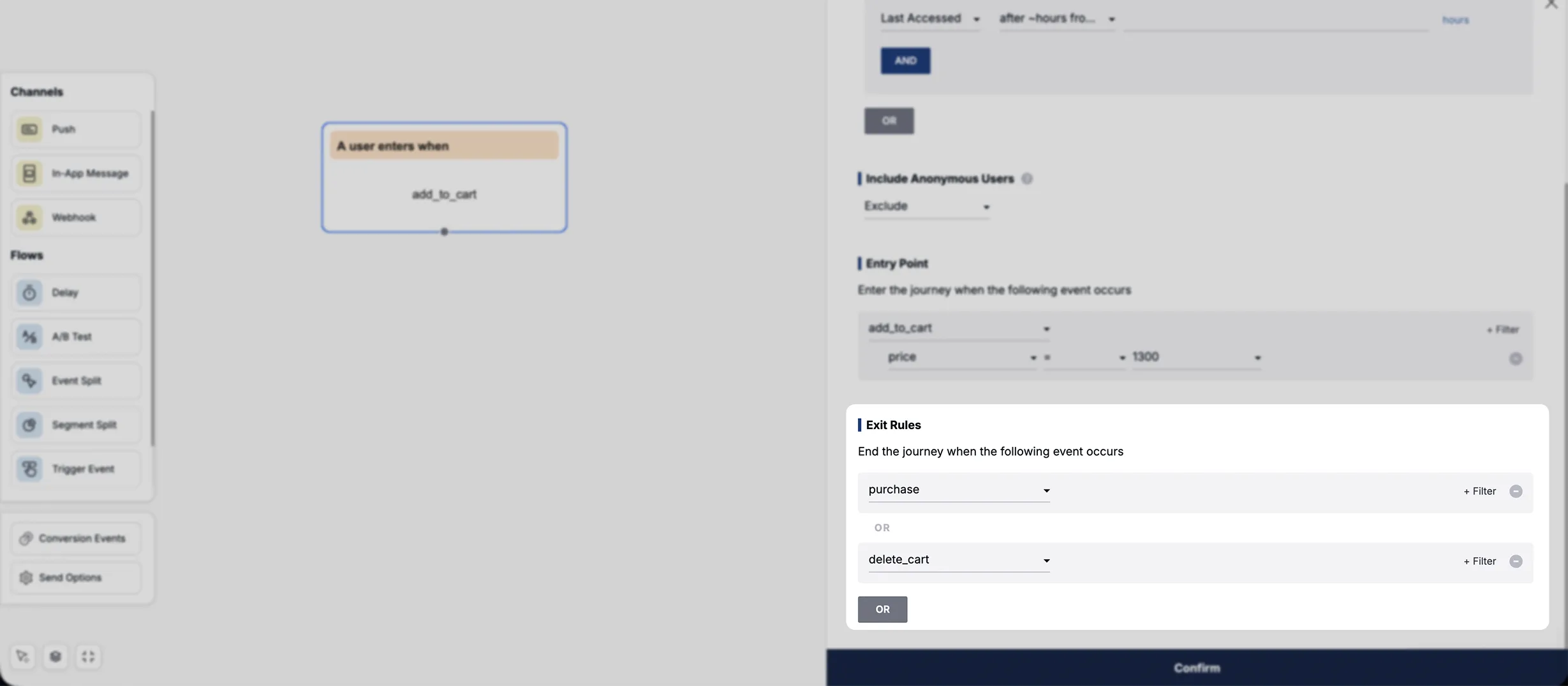Click the add_to_cart text in node

click(444, 194)
